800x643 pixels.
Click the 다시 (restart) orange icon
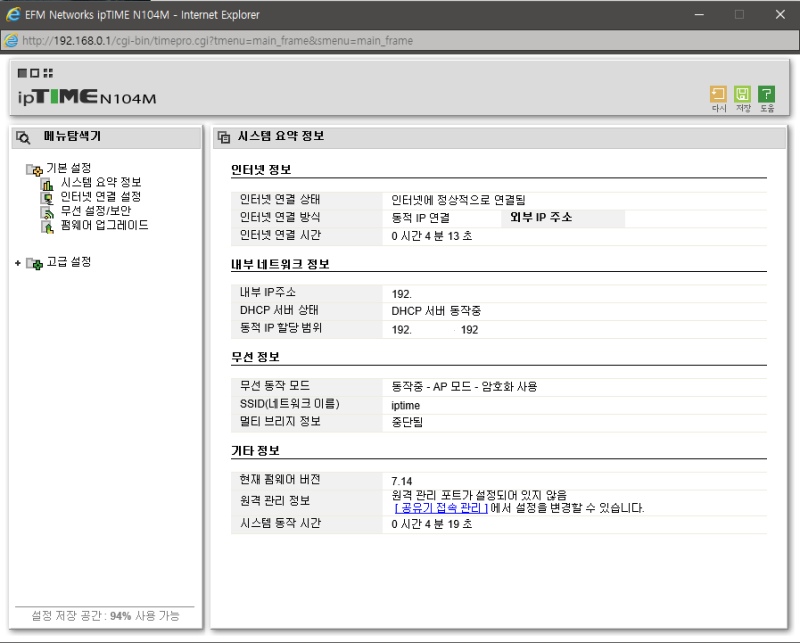coord(718,93)
